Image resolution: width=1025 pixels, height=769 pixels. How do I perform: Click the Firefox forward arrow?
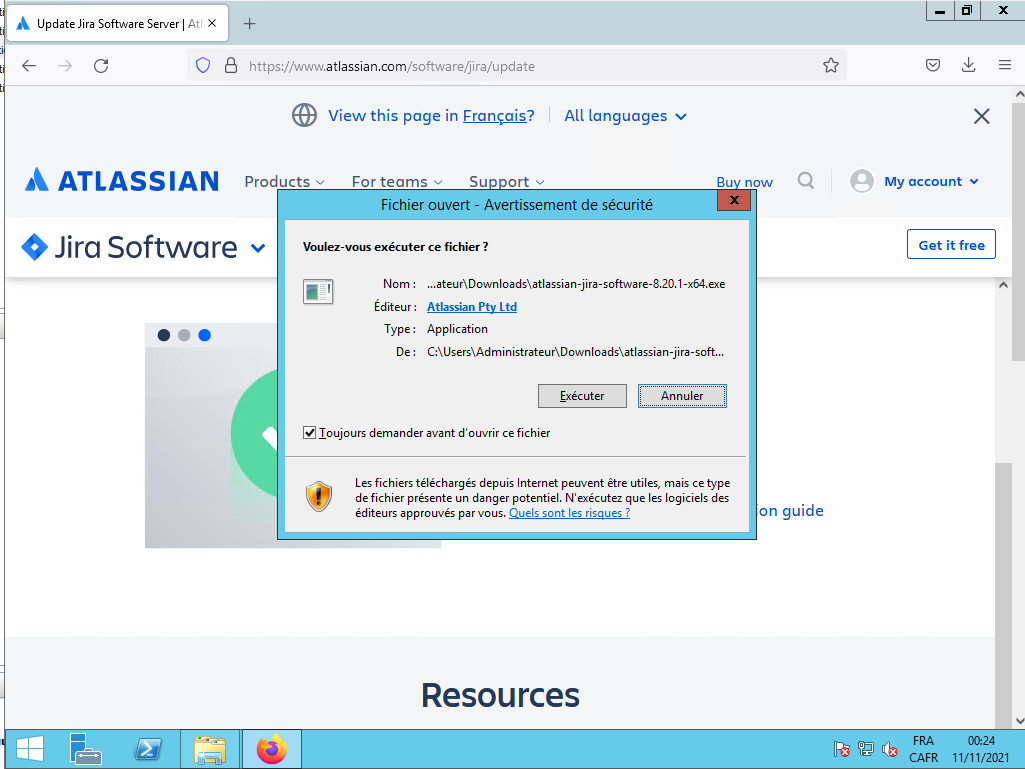65,65
